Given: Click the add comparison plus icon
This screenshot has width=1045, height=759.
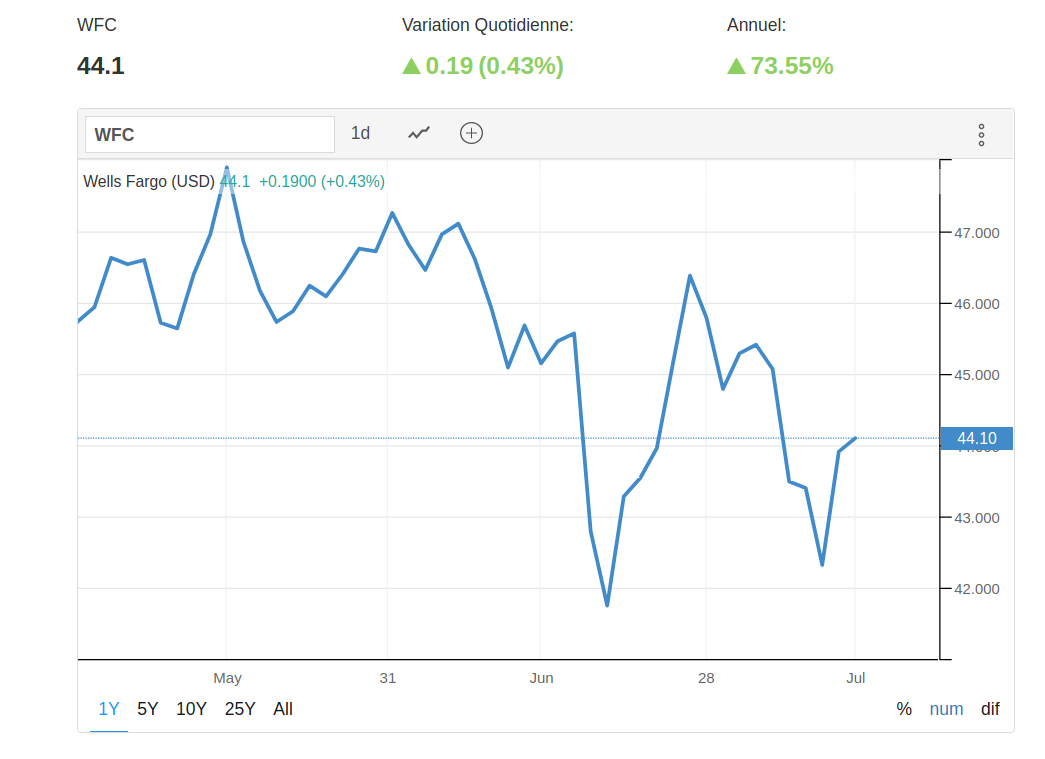Looking at the screenshot, I should pos(471,133).
